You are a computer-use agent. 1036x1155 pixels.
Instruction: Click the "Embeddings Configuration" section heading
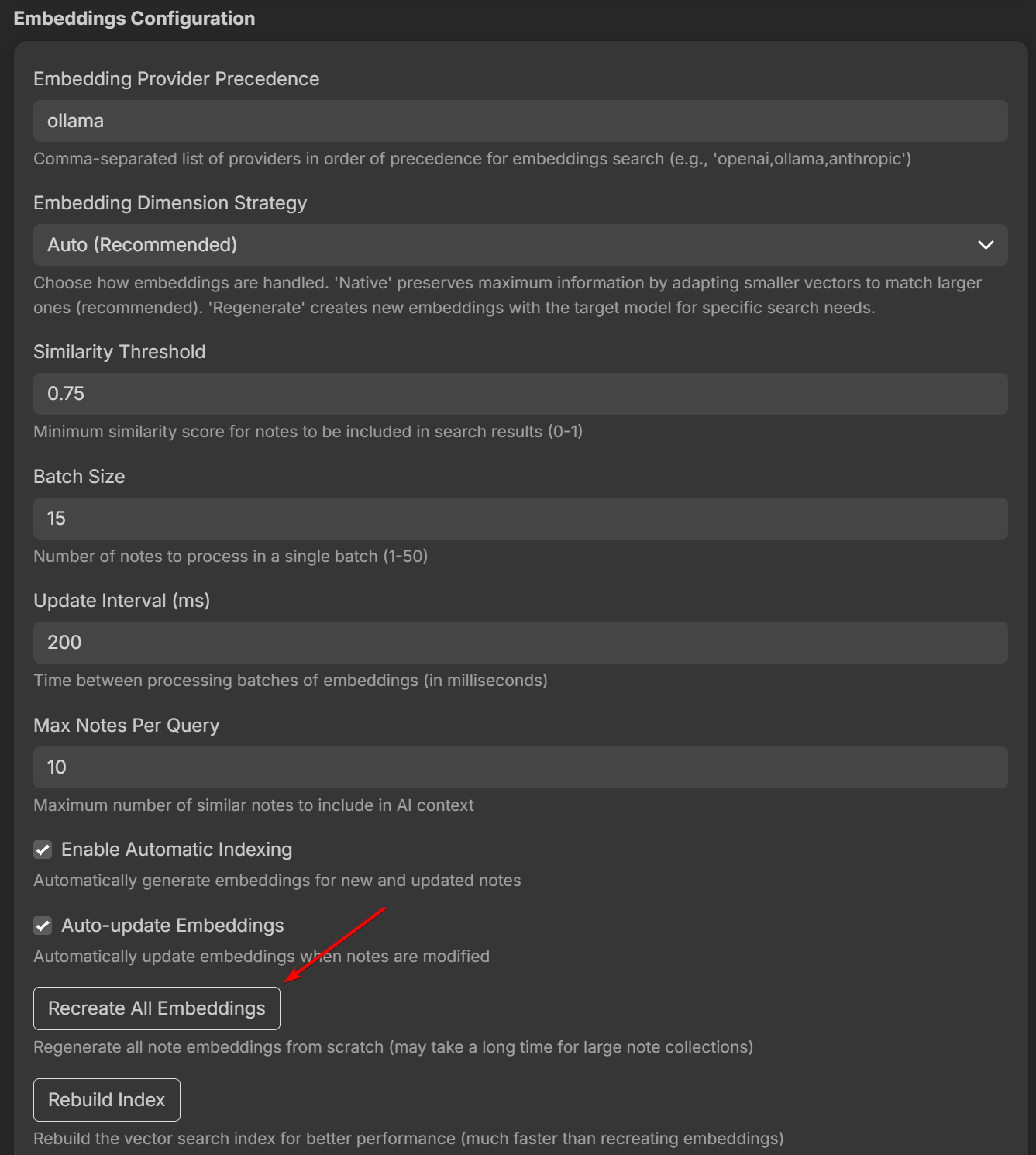134,19
